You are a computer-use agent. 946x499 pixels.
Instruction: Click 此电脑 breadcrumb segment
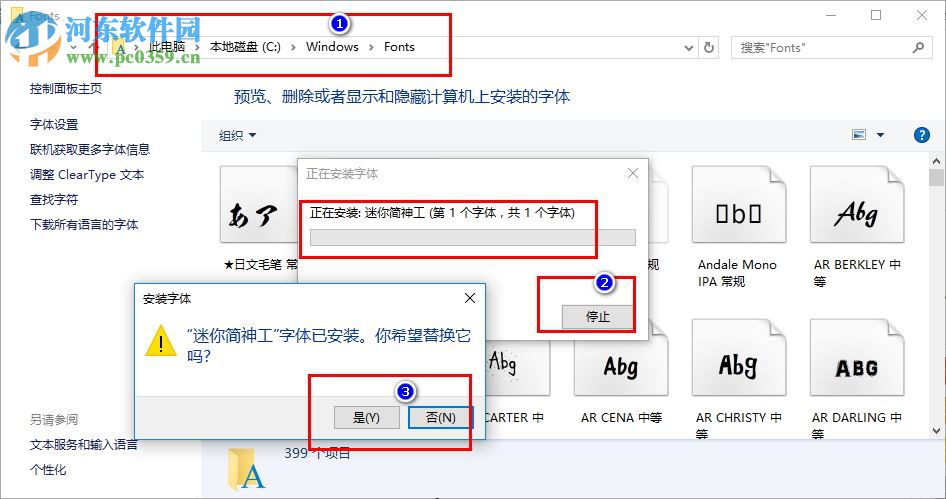tap(167, 47)
